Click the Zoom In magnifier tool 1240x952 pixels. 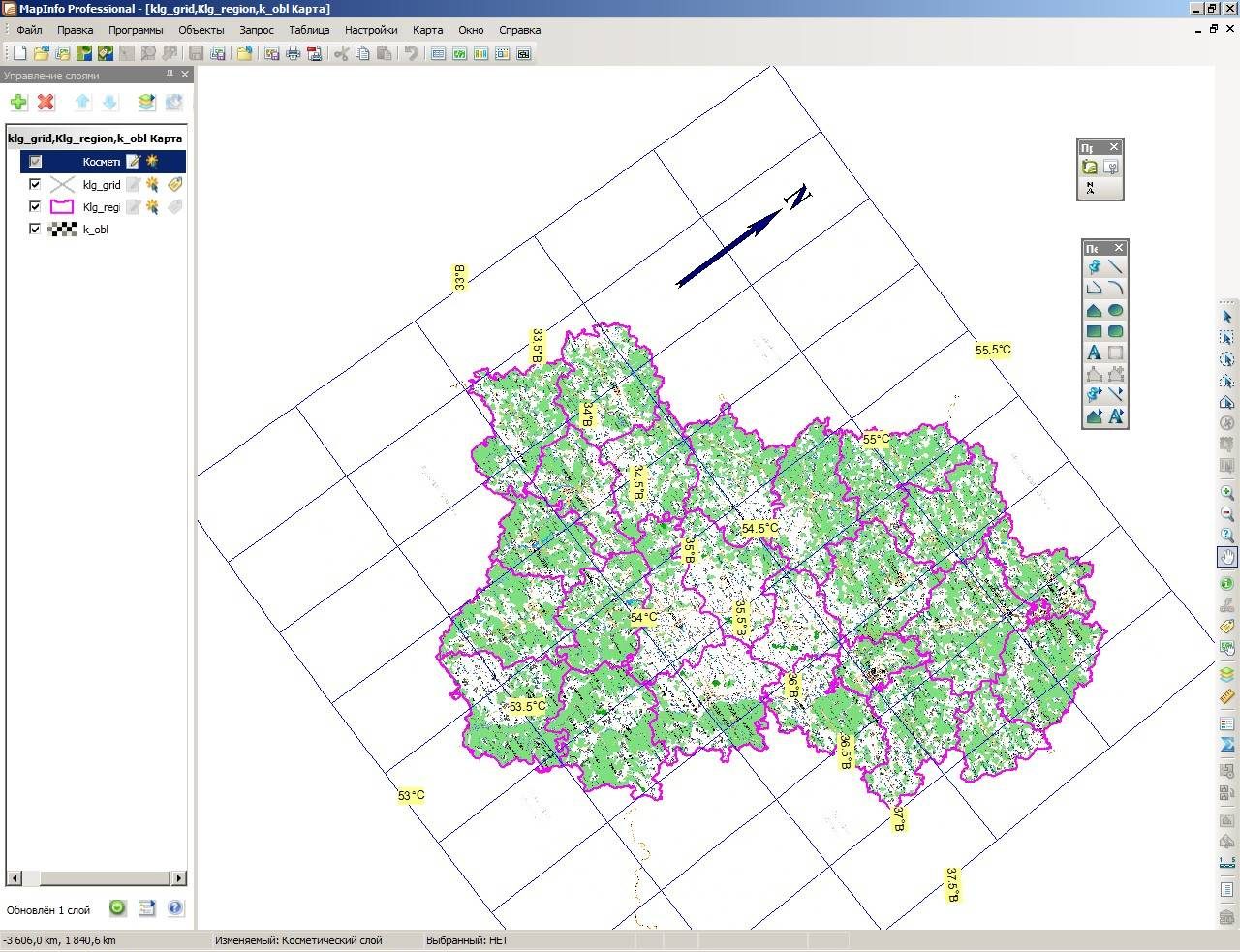coord(1227,493)
